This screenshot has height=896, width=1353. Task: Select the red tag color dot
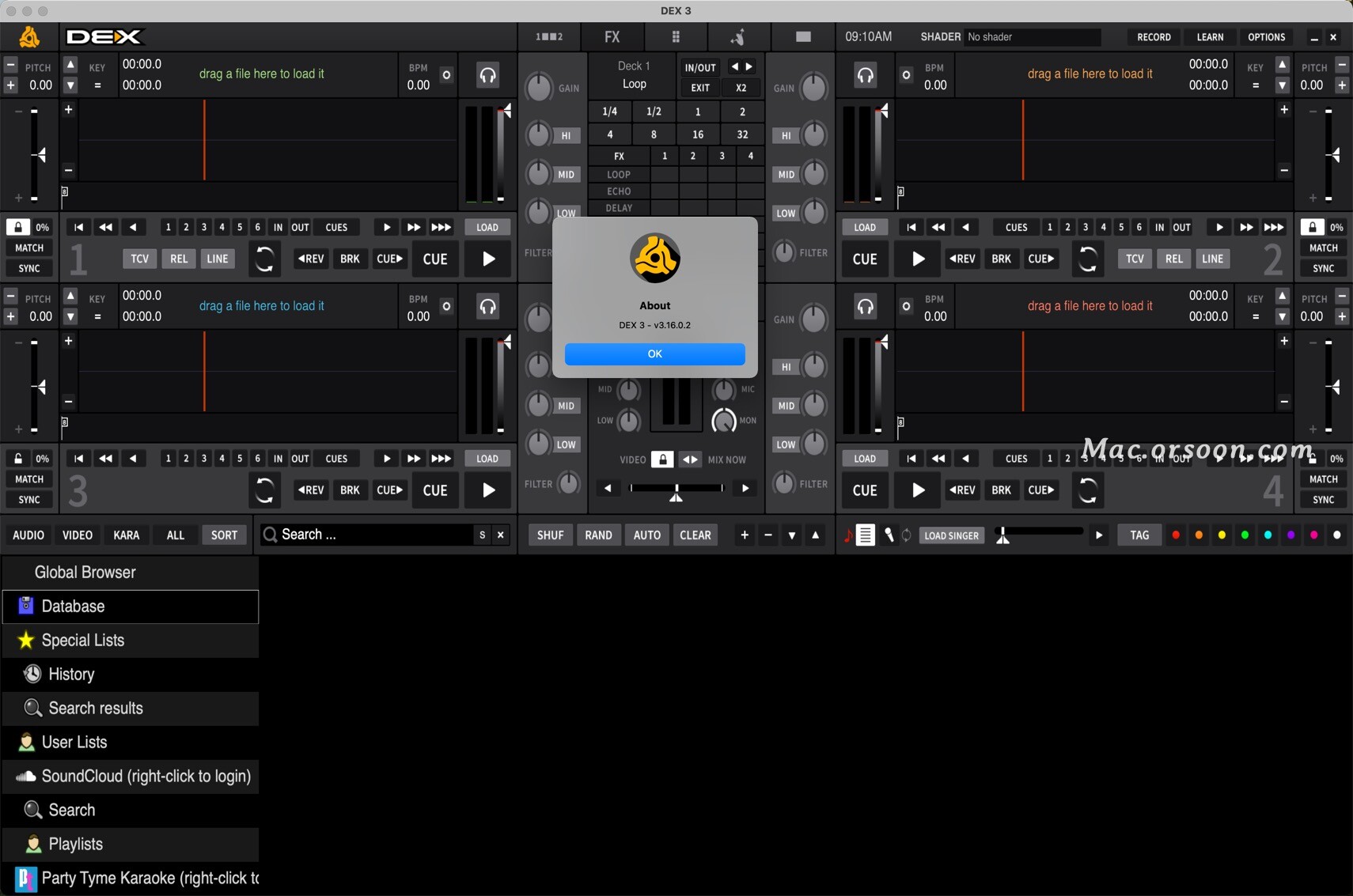[x=1176, y=535]
